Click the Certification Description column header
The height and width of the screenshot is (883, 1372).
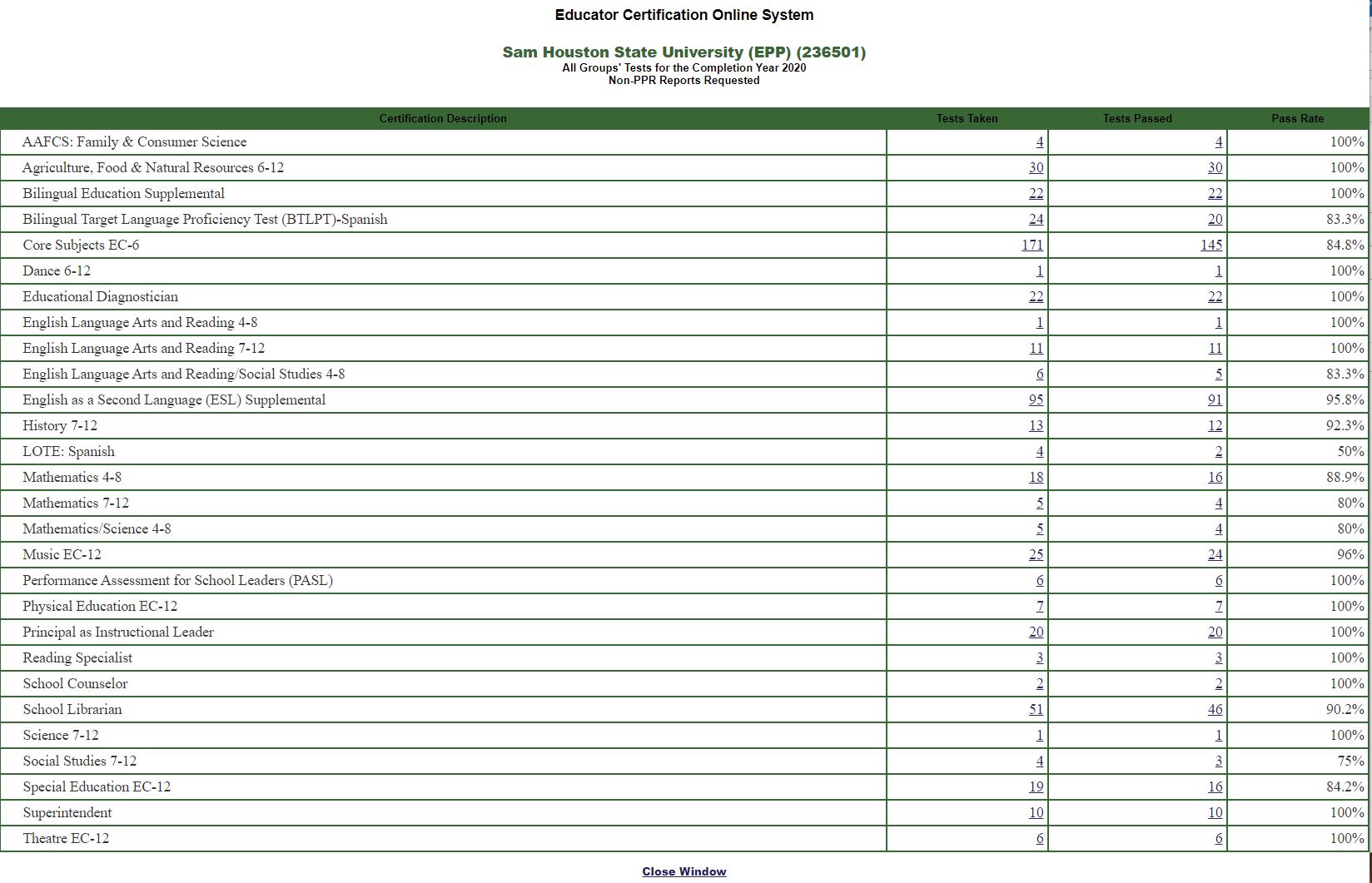443,118
